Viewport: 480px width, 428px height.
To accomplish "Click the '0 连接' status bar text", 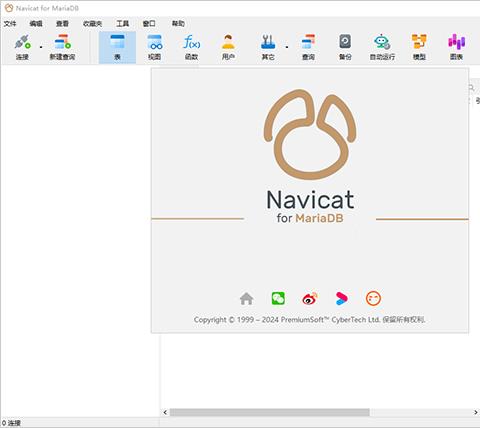I will [11, 423].
